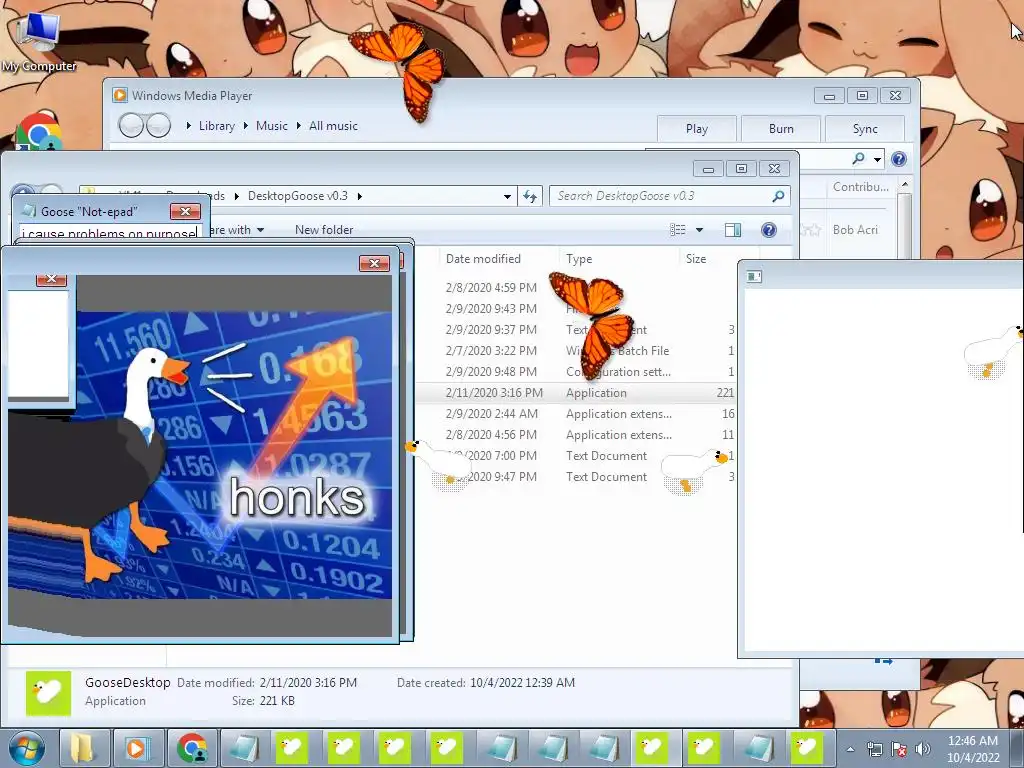Select the row dated 2/8/2020 4:59 PM

575,287
